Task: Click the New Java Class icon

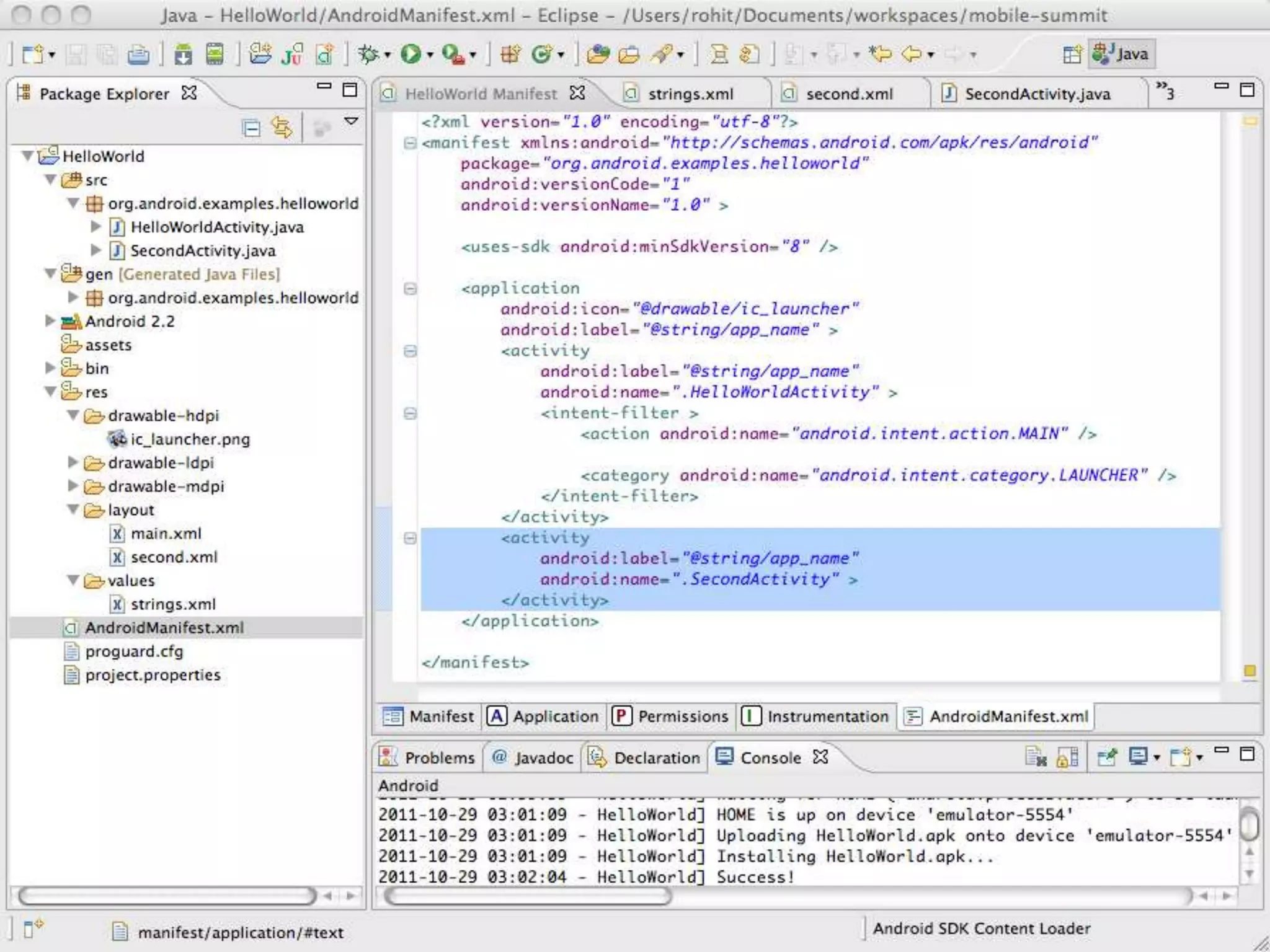Action: tap(541, 55)
